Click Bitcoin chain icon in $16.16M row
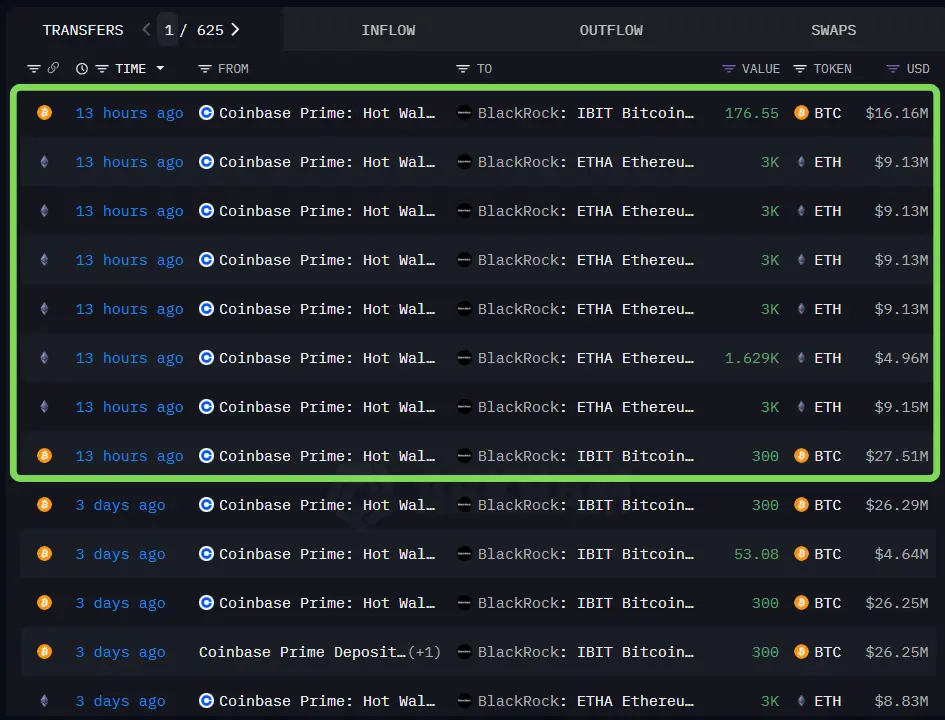This screenshot has width=945, height=720. pos(44,113)
